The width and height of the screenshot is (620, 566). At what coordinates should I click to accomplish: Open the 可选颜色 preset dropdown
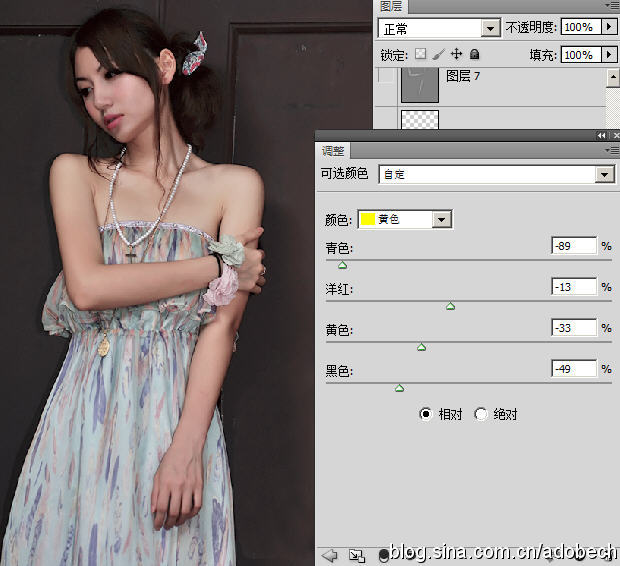(603, 174)
